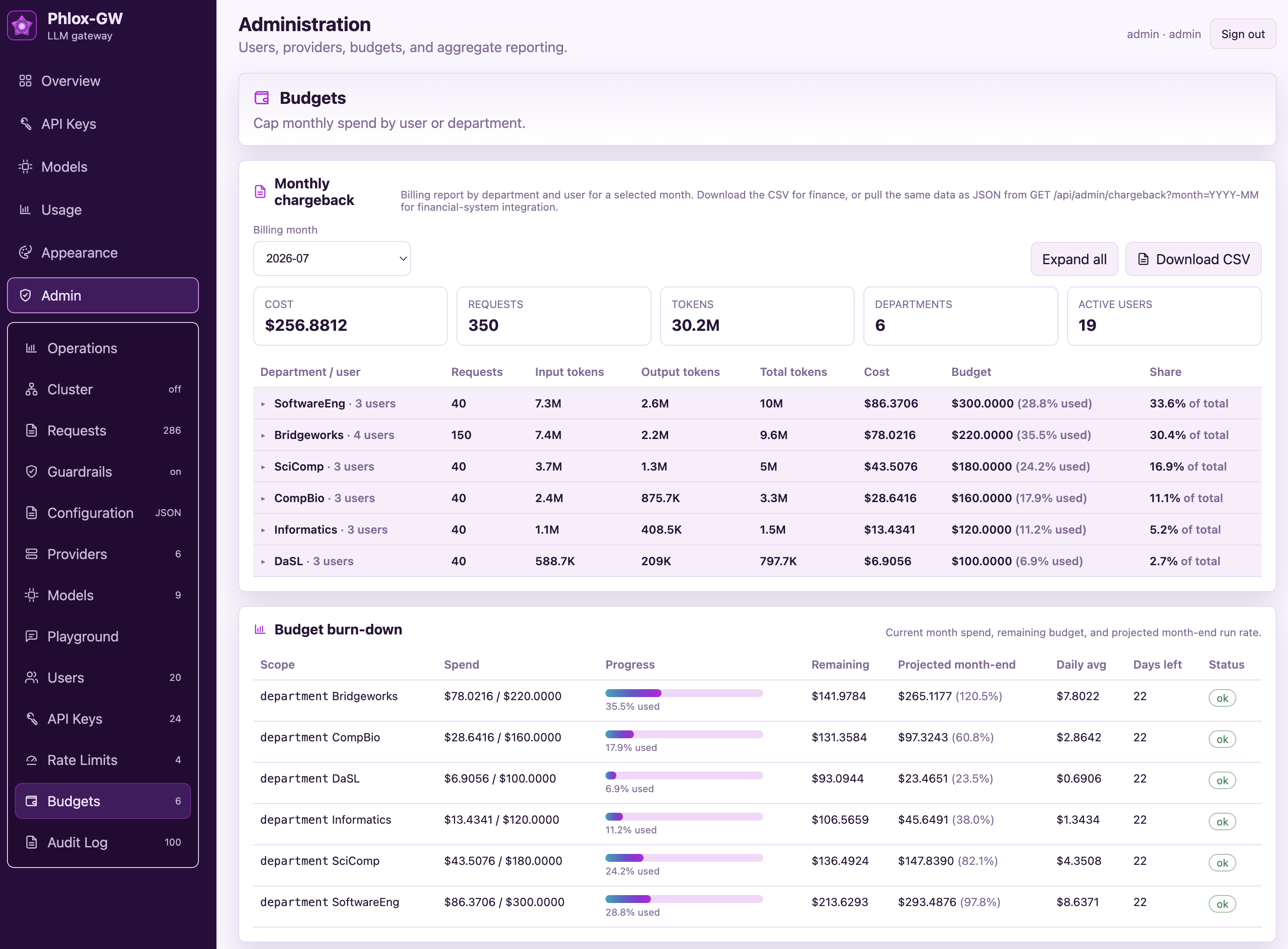Image resolution: width=1288 pixels, height=949 pixels.
Task: Click the file icon on Download CSV
Action: (1143, 259)
